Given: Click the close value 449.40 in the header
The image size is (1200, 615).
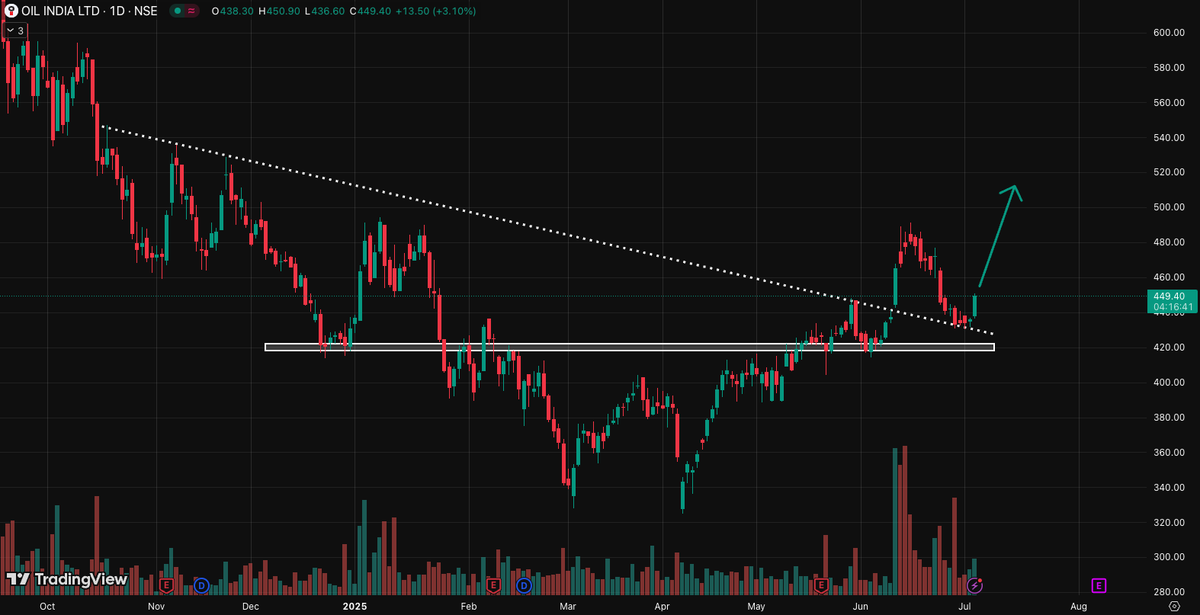Looking at the screenshot, I should pos(374,11).
